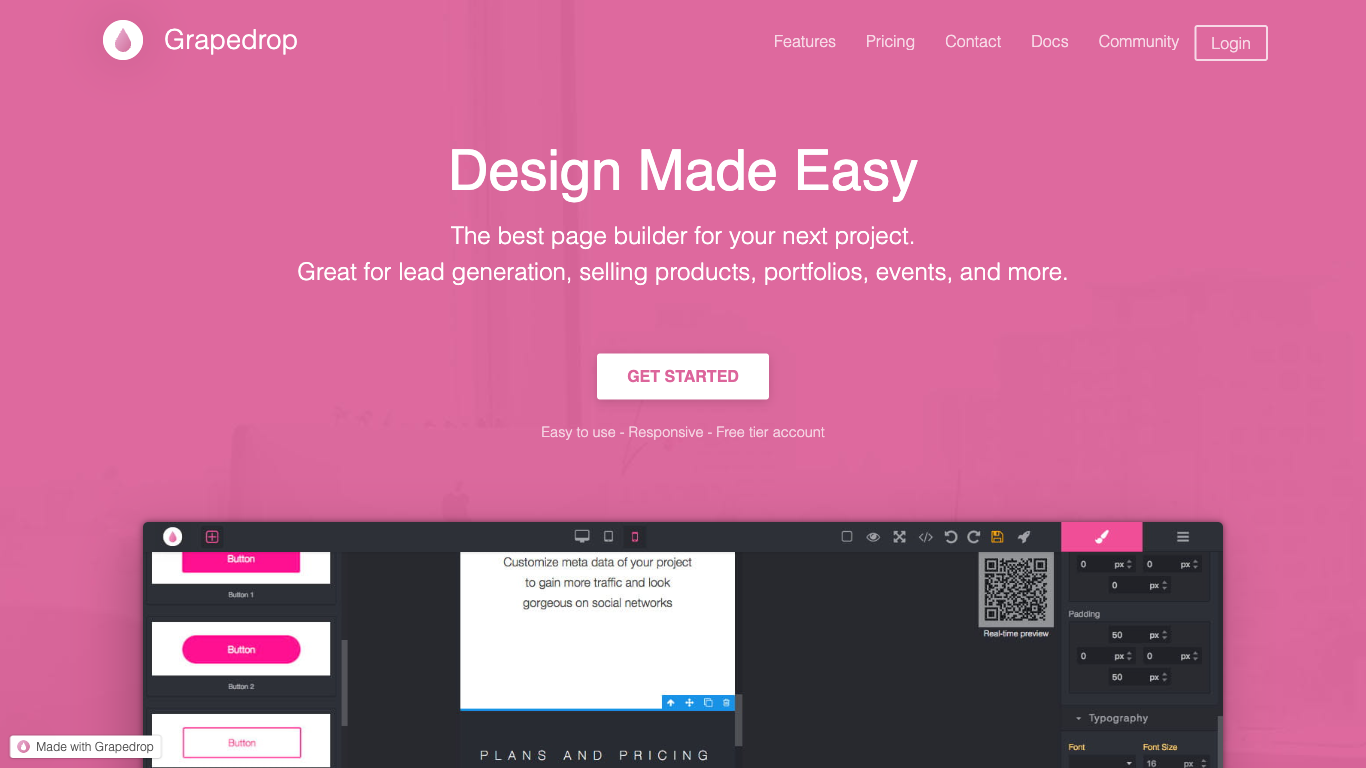Toggle preview mode with eye icon
The height and width of the screenshot is (768, 1366).
pyautogui.click(x=873, y=537)
